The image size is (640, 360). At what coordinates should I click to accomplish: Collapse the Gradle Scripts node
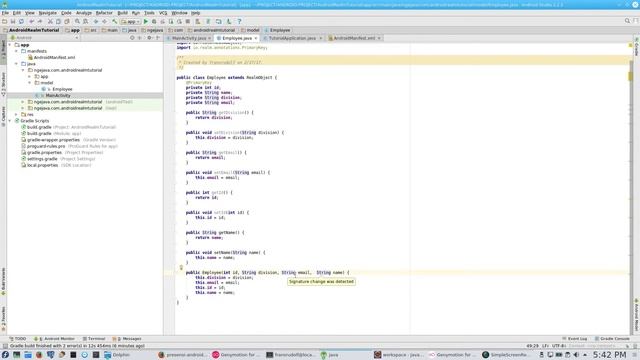pyautogui.click(x=10, y=121)
